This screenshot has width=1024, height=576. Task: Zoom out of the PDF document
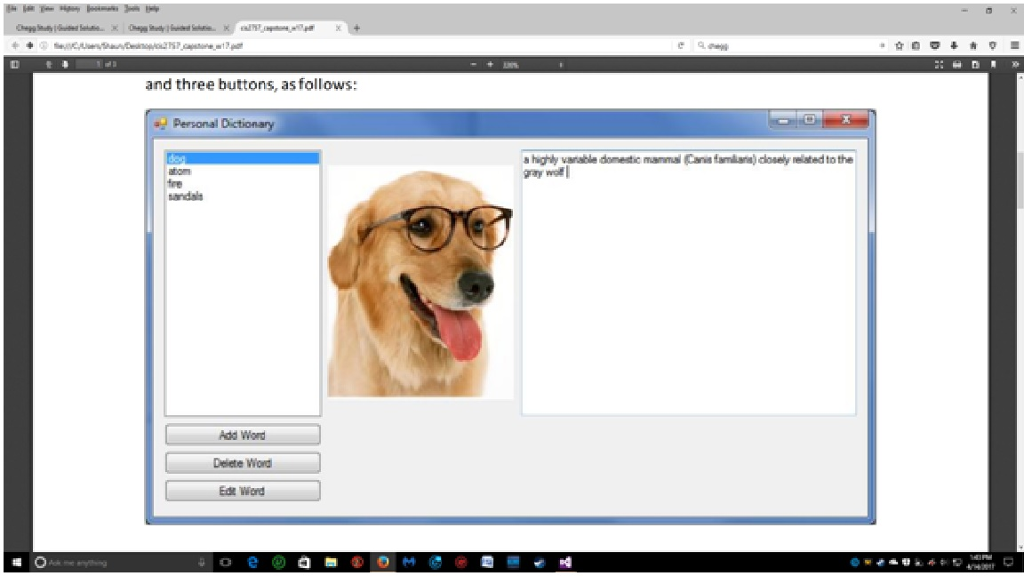[473, 65]
